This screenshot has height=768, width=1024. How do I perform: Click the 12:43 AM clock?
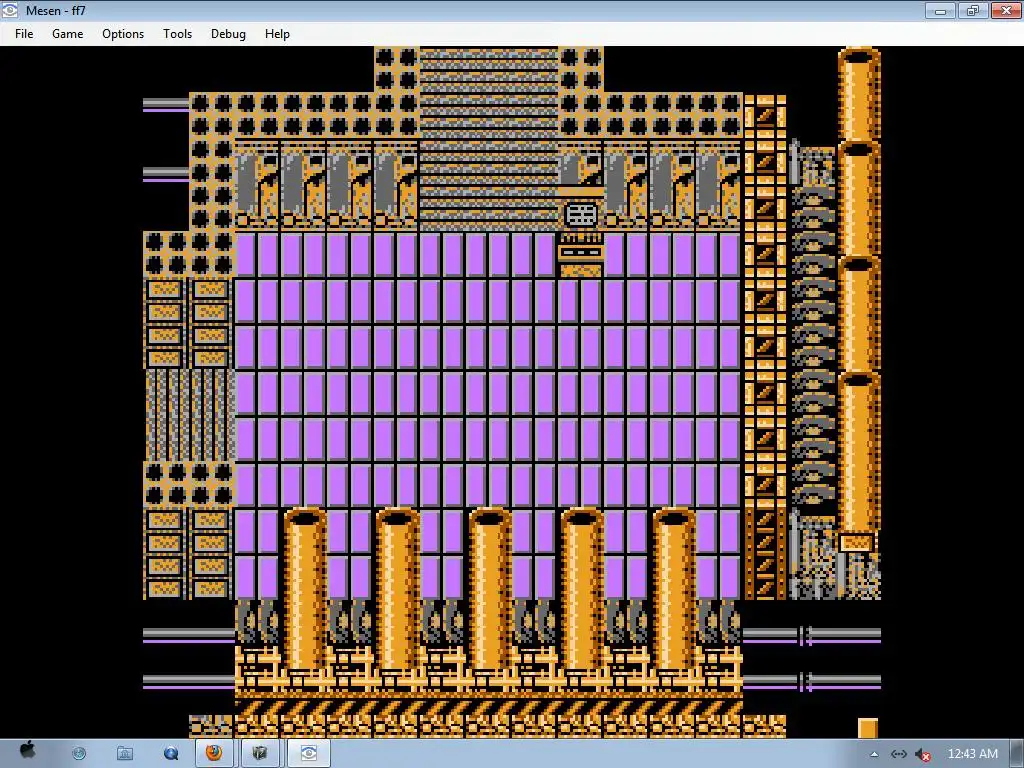[972, 754]
